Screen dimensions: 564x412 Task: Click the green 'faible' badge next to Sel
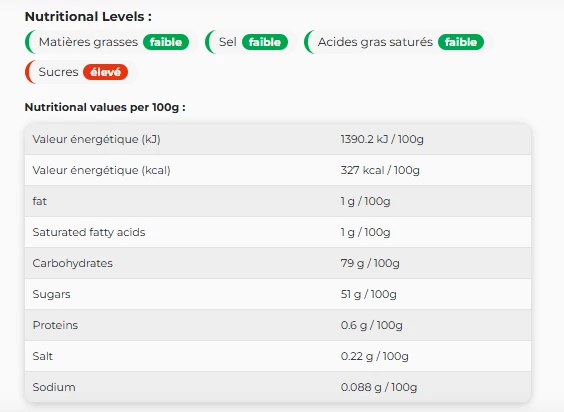click(x=265, y=42)
